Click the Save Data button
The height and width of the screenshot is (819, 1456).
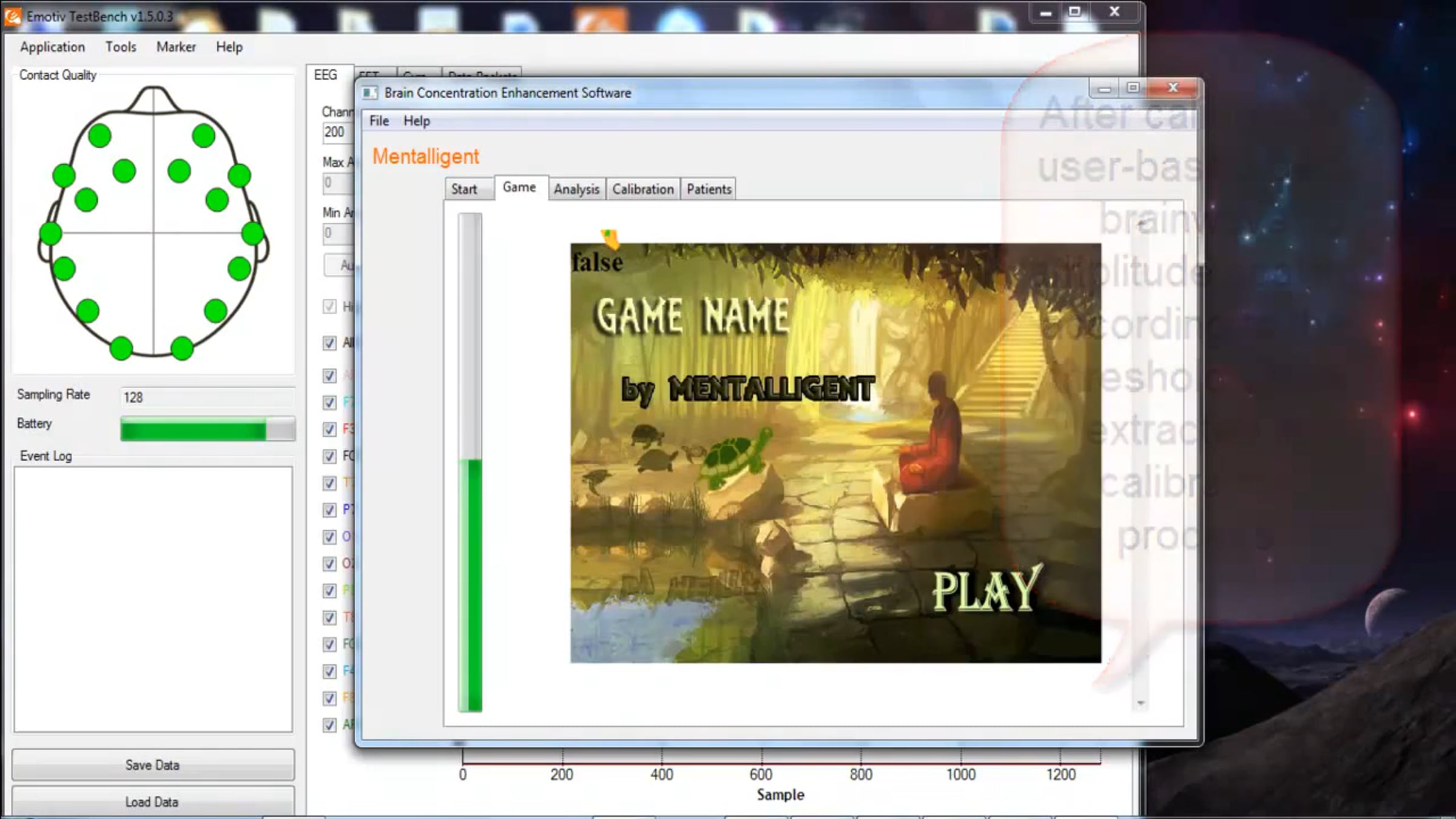pyautogui.click(x=152, y=765)
